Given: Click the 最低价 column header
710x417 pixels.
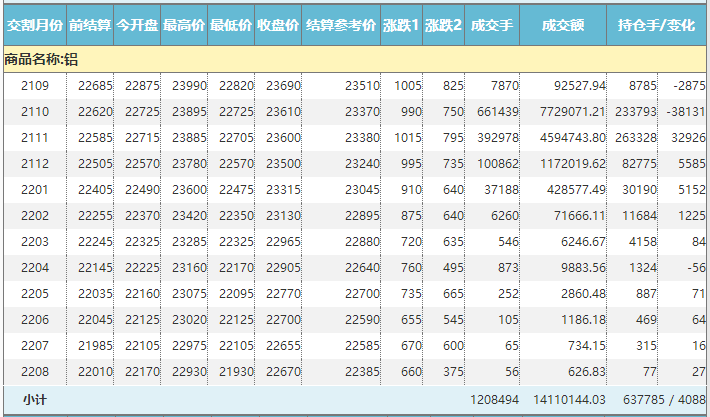Looking at the screenshot, I should pyautogui.click(x=230, y=25).
